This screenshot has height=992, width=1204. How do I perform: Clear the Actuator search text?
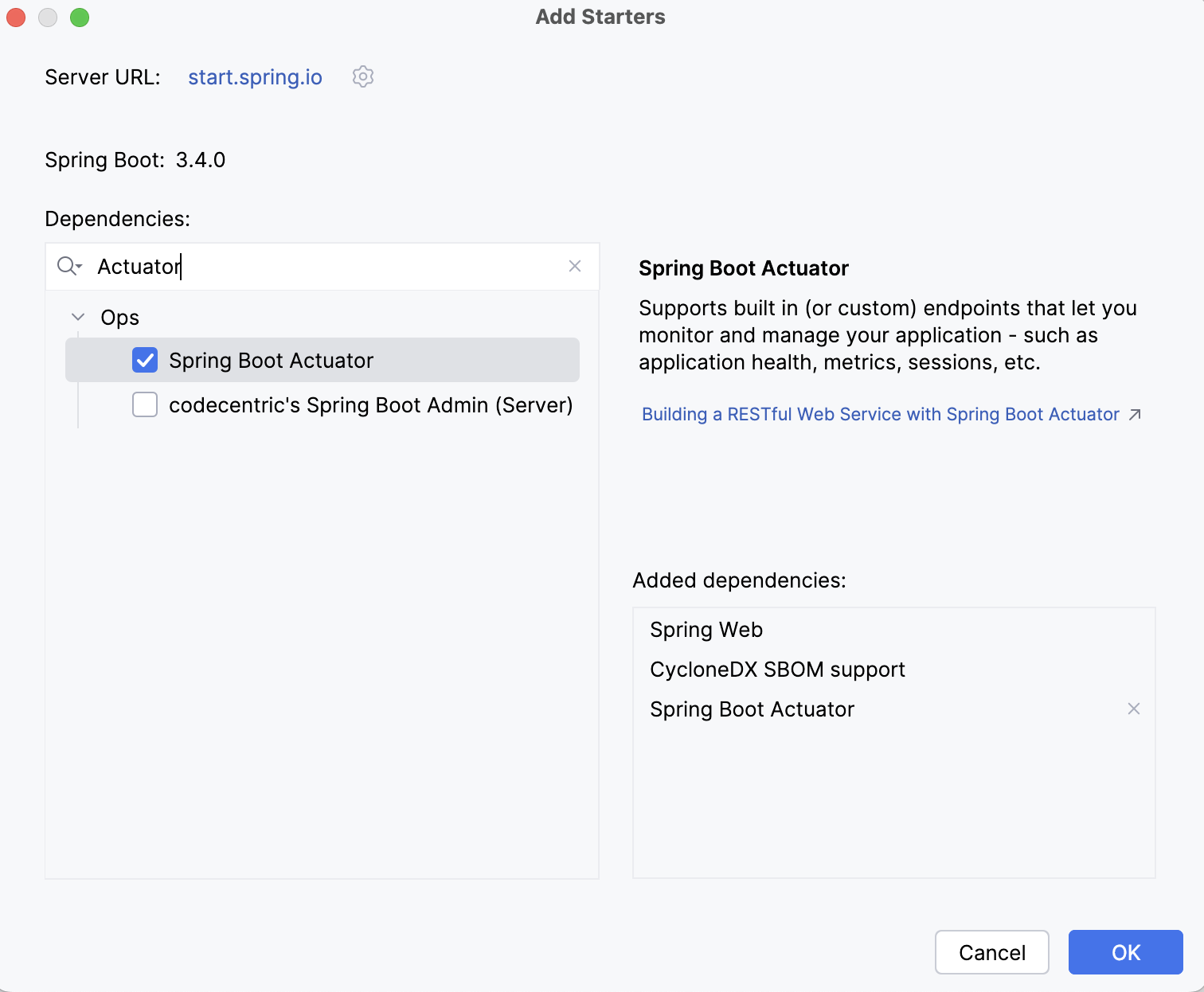pyautogui.click(x=575, y=266)
